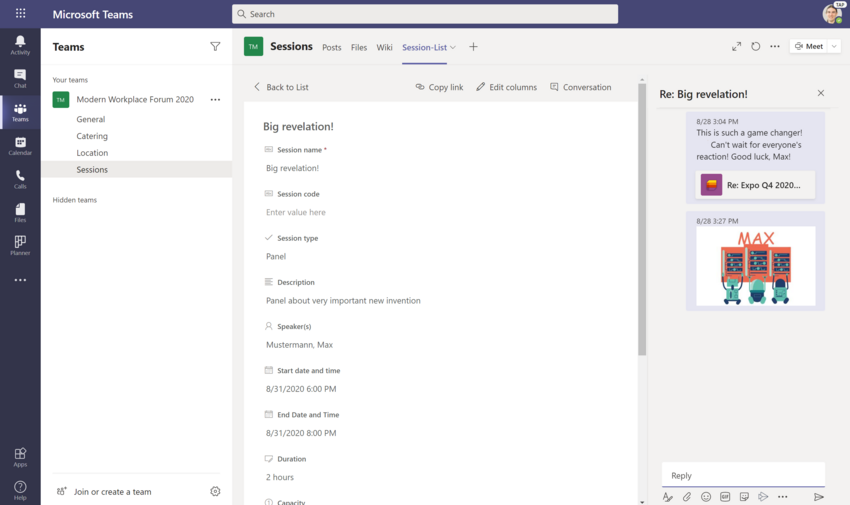Click Copy link for the list item

(439, 87)
